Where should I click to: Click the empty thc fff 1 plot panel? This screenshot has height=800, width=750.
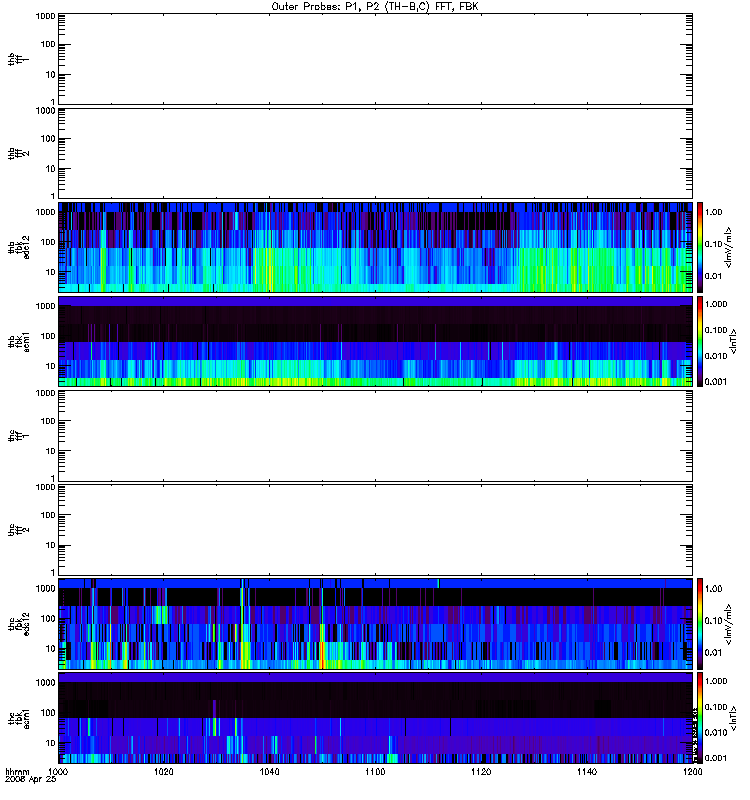coord(375,436)
